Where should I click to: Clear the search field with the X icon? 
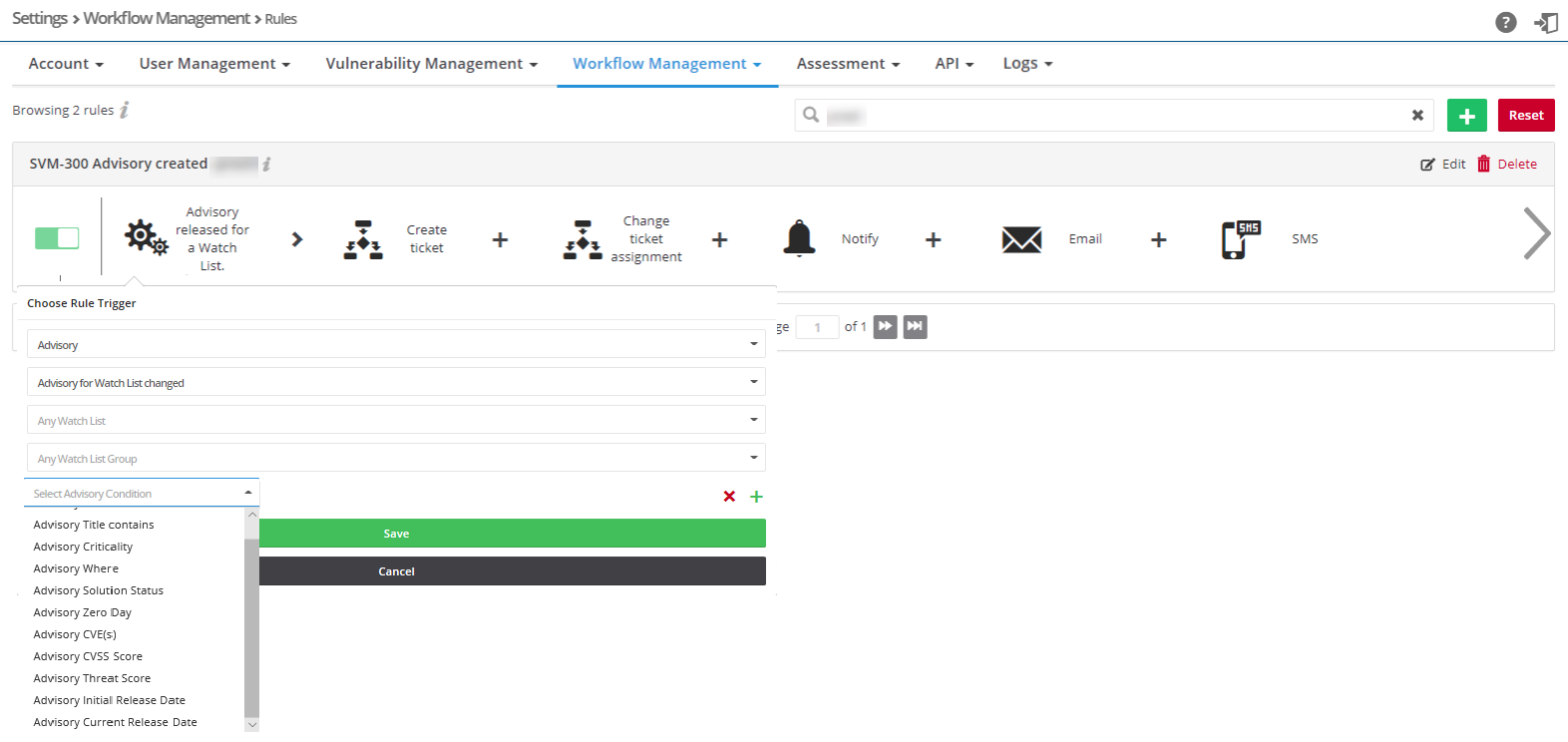click(1417, 116)
